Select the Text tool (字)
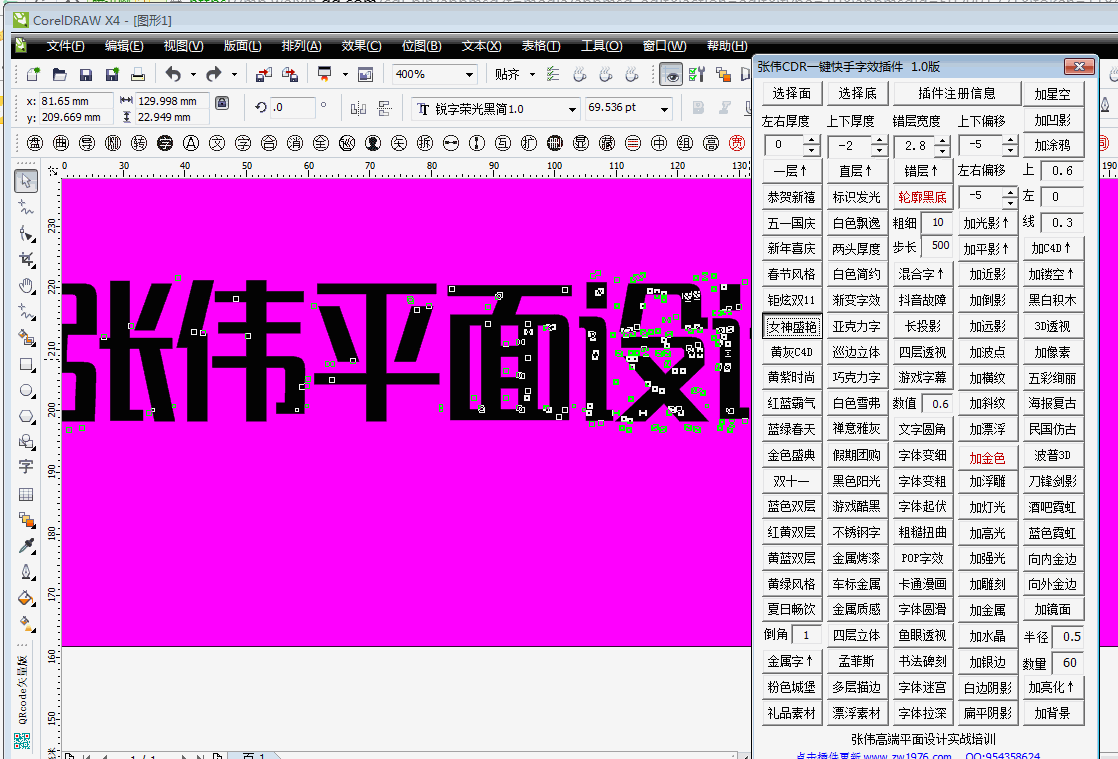Viewport: 1118px width, 759px height. coord(26,467)
